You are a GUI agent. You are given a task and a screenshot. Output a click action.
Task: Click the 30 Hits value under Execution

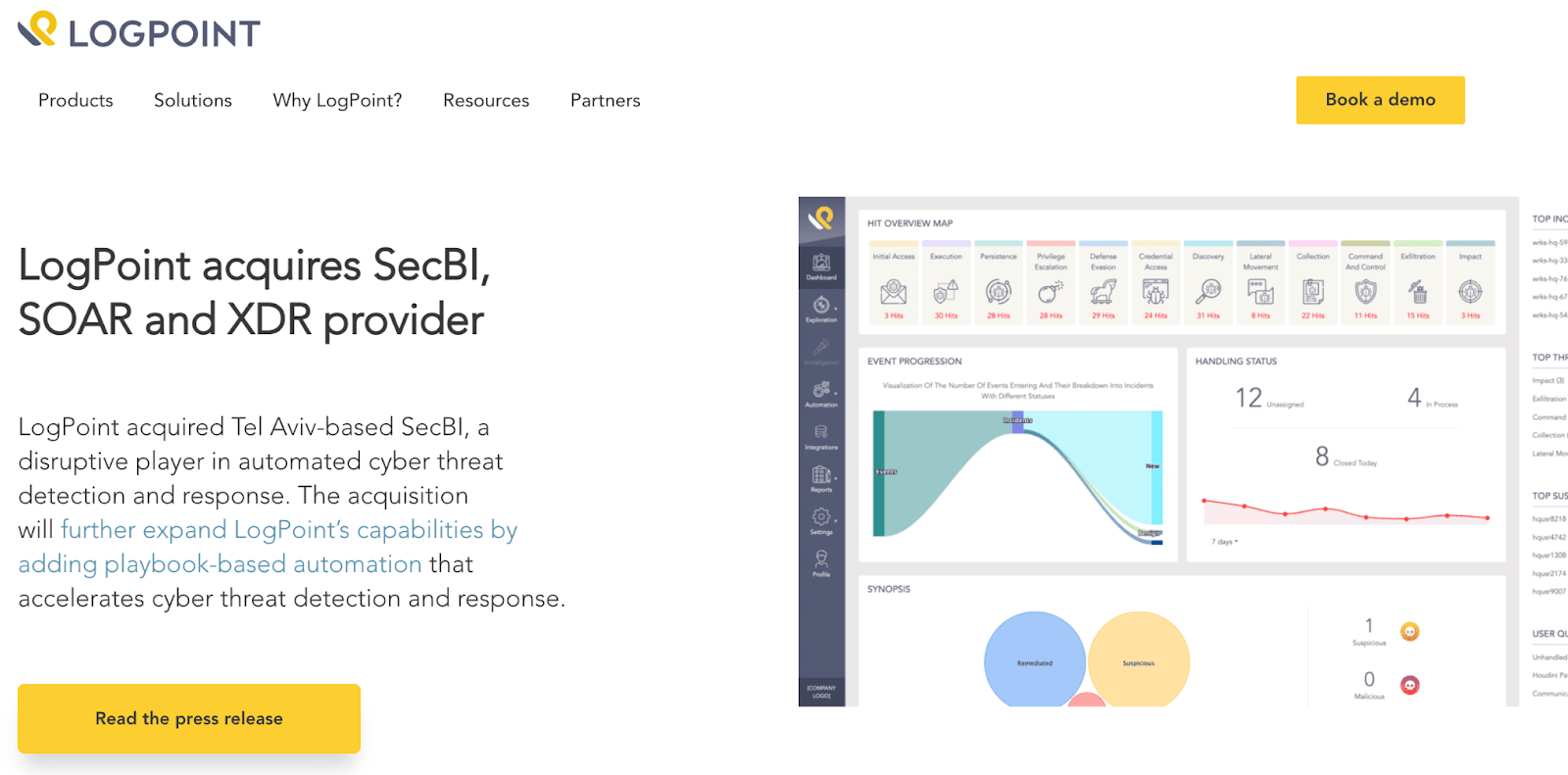pyautogui.click(x=946, y=315)
